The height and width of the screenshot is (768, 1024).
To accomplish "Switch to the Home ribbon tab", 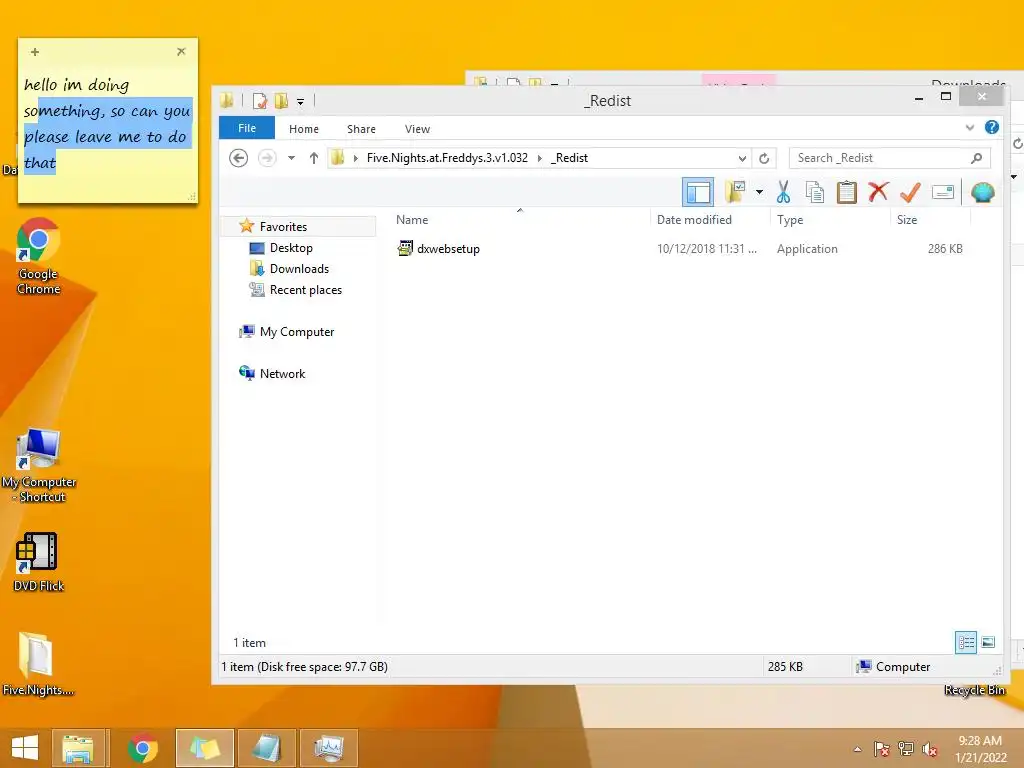I will click(304, 129).
